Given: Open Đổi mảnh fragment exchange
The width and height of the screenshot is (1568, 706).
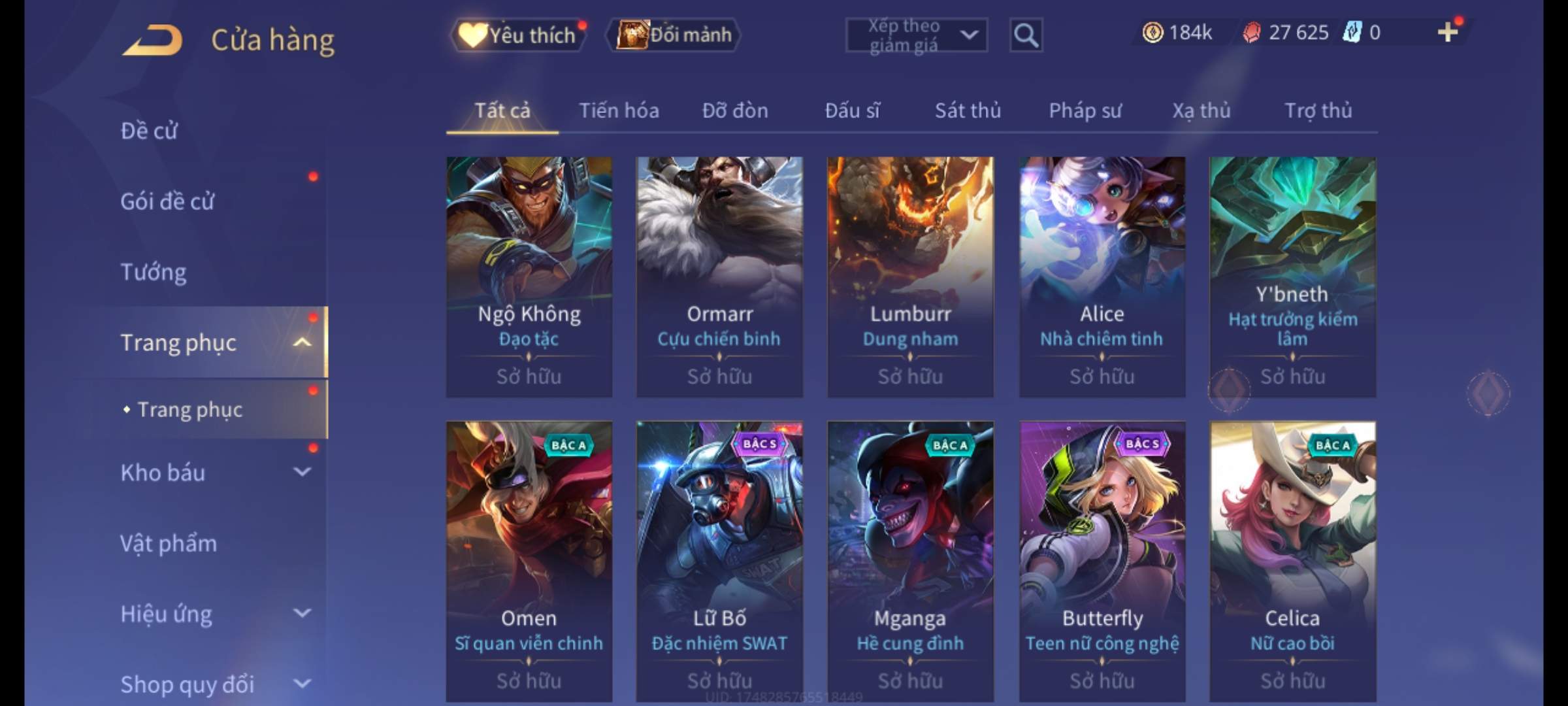Looking at the screenshot, I should tap(674, 35).
